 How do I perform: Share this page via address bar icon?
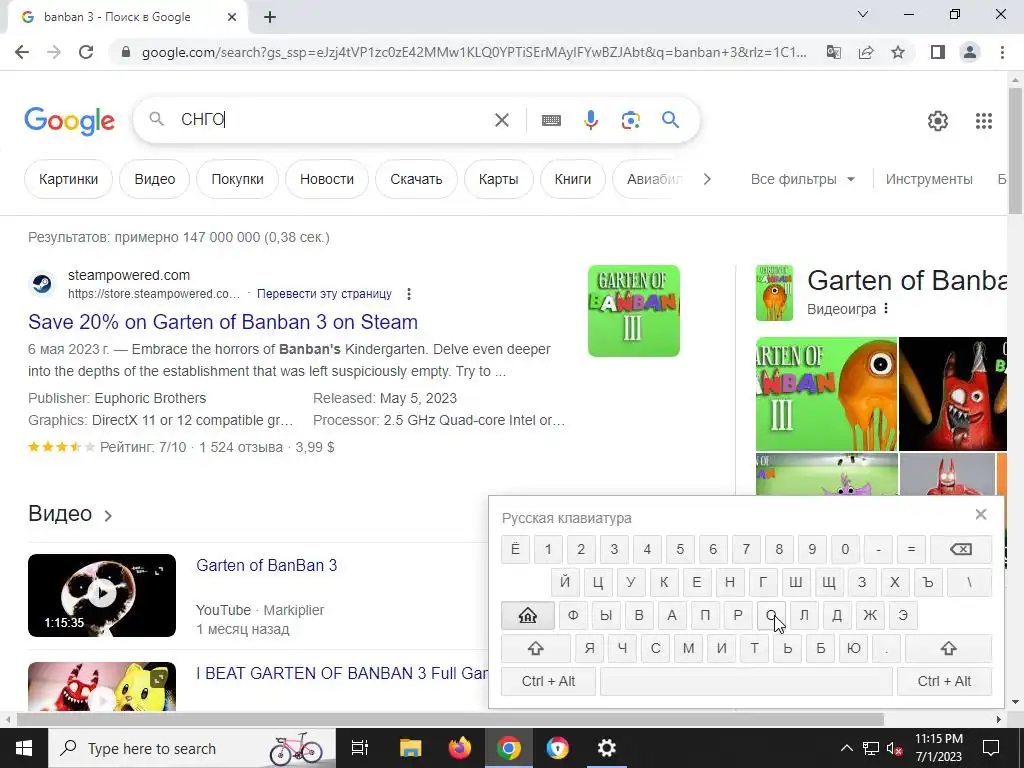tap(866, 52)
